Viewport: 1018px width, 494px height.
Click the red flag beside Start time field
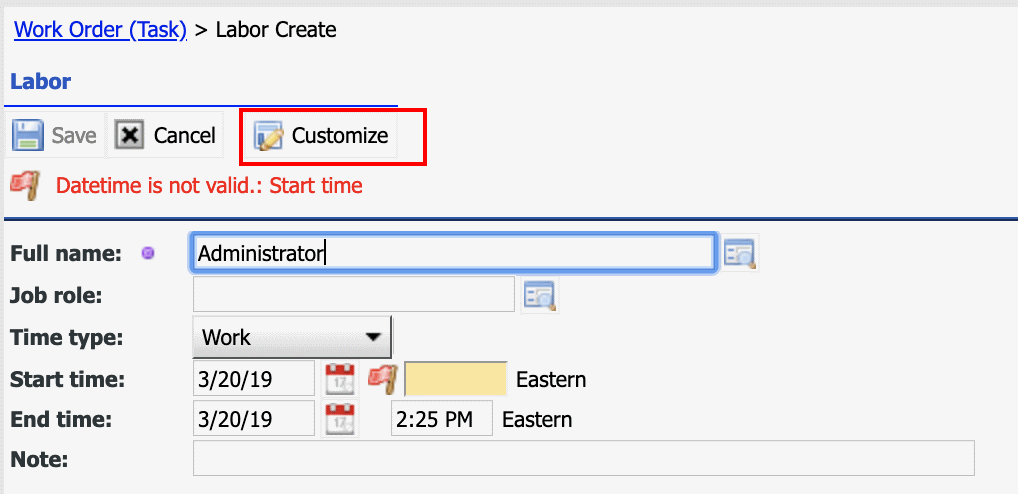pos(382,379)
